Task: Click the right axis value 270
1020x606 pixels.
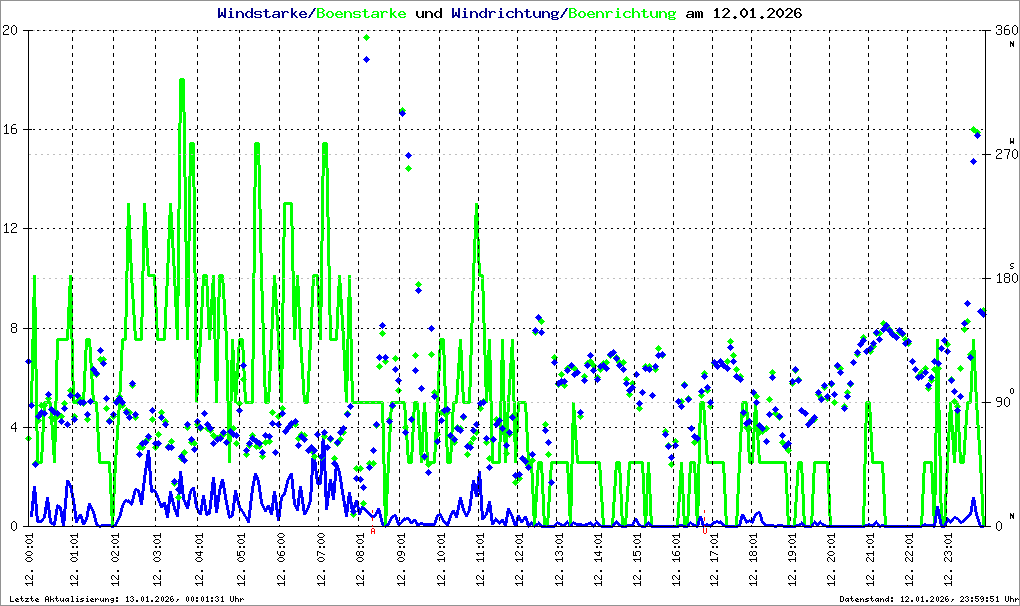Action: [x=1006, y=154]
